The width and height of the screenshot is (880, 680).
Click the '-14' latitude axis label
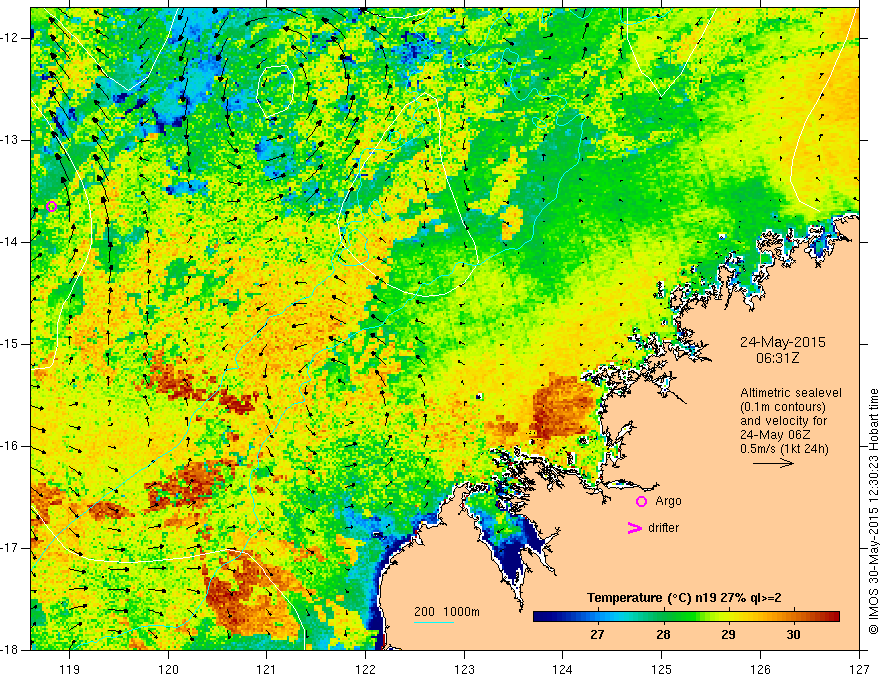10,242
